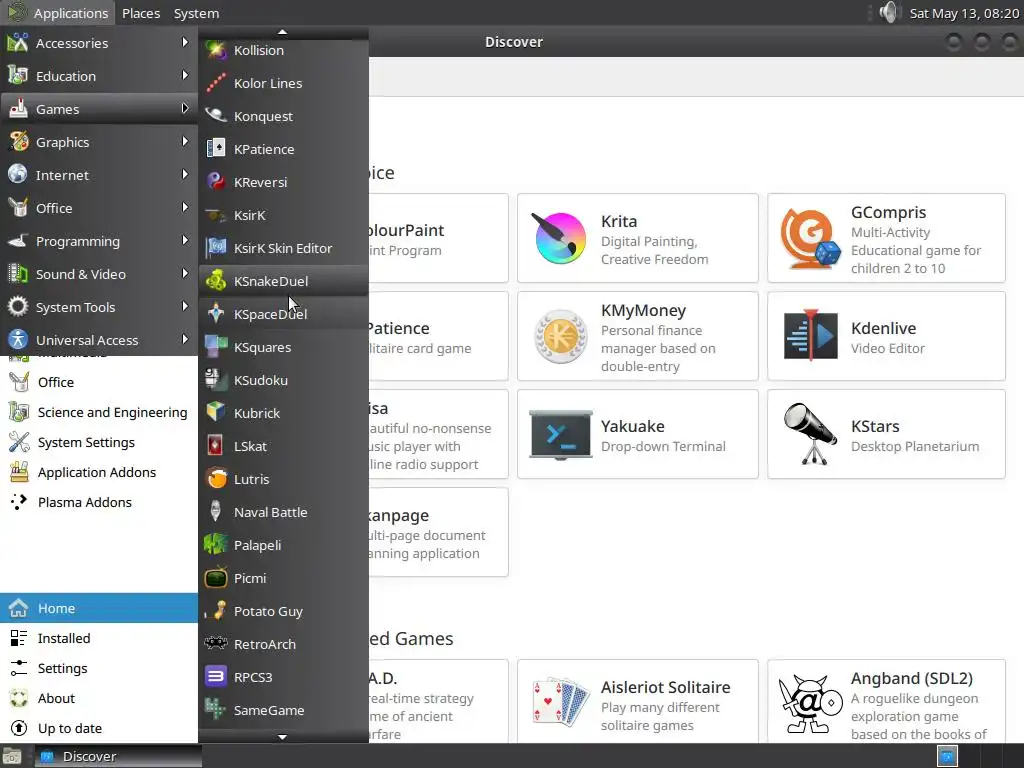Expand Universal Access submenu arrow
The image size is (1024, 768).
point(185,340)
